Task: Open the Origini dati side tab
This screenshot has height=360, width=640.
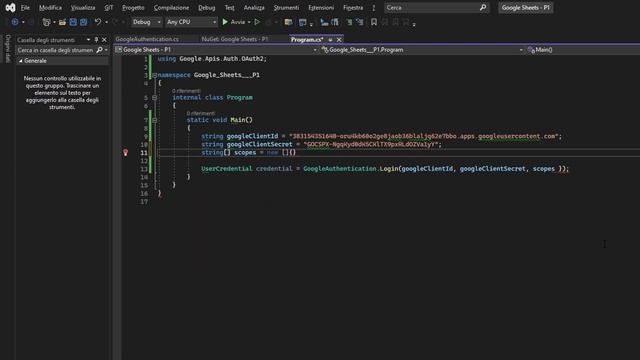Action: point(7,48)
